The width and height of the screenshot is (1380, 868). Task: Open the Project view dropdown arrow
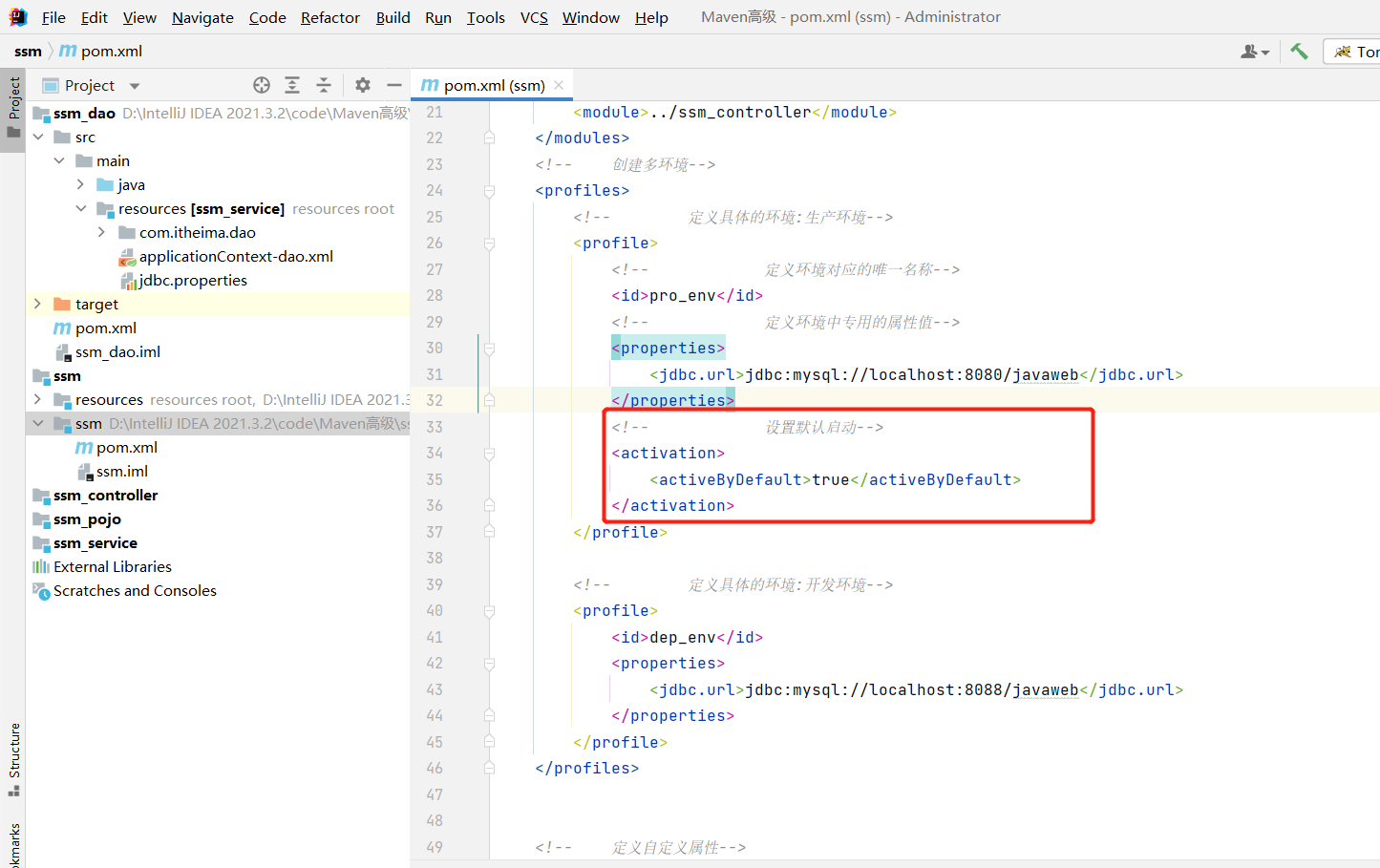point(135,86)
